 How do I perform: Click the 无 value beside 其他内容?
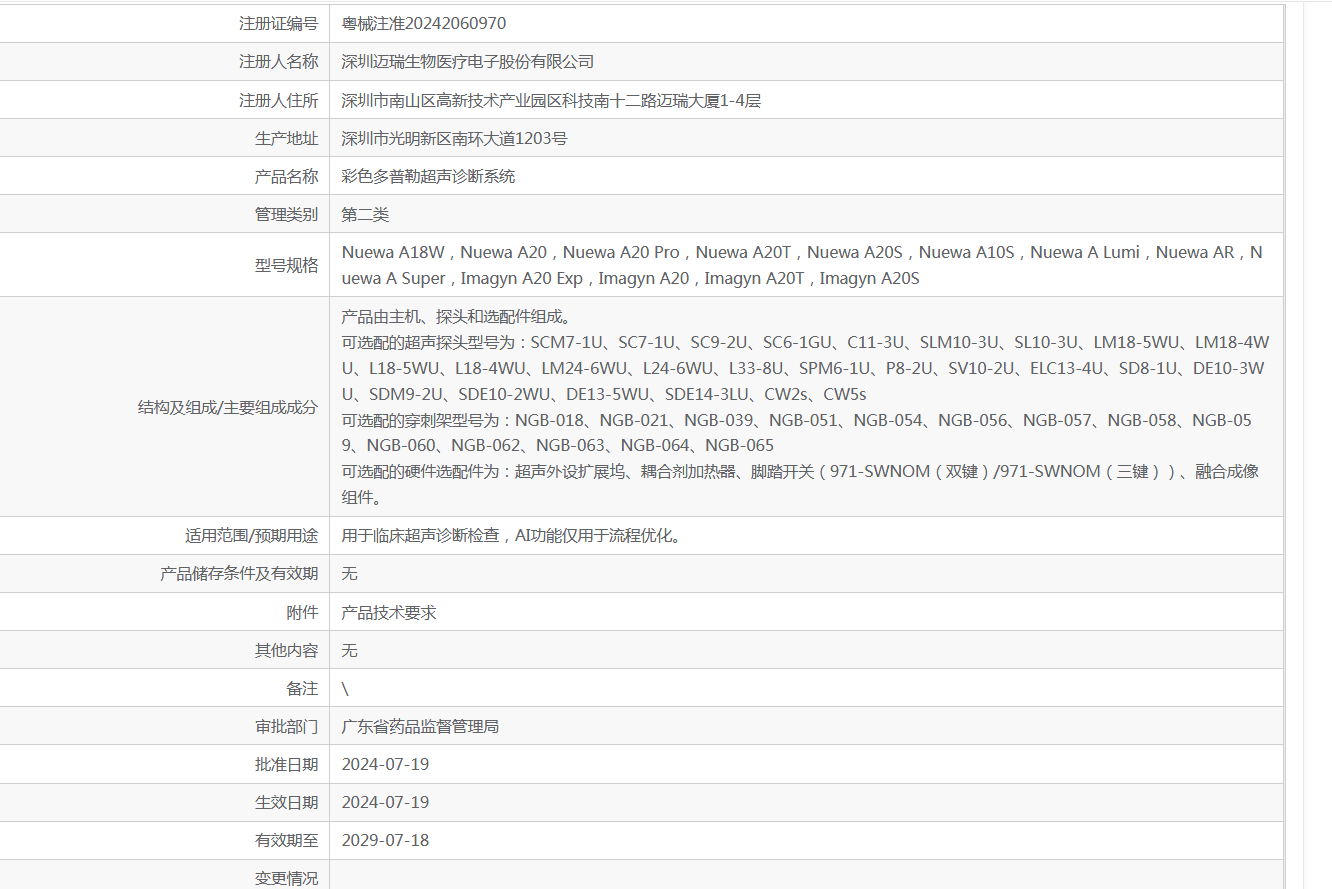point(350,650)
